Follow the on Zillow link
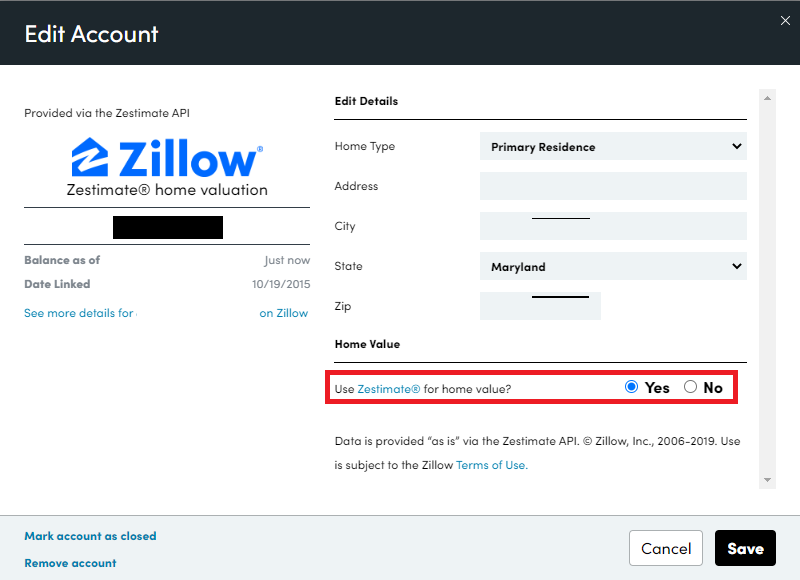The height and width of the screenshot is (580, 800). 284,313
